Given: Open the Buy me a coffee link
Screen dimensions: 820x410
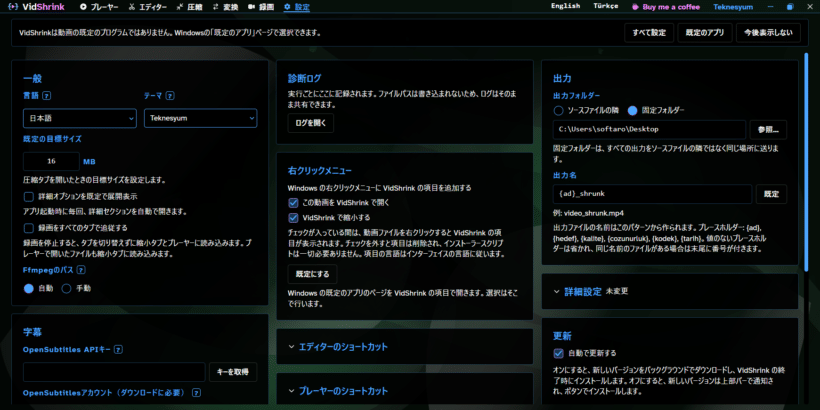Looking at the screenshot, I should [666, 7].
